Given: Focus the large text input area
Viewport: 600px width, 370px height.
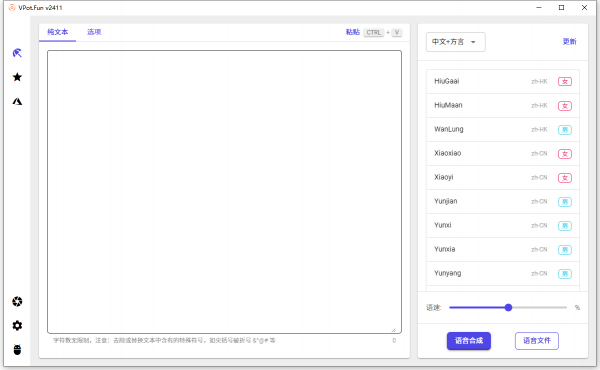Looking at the screenshot, I should point(224,192).
